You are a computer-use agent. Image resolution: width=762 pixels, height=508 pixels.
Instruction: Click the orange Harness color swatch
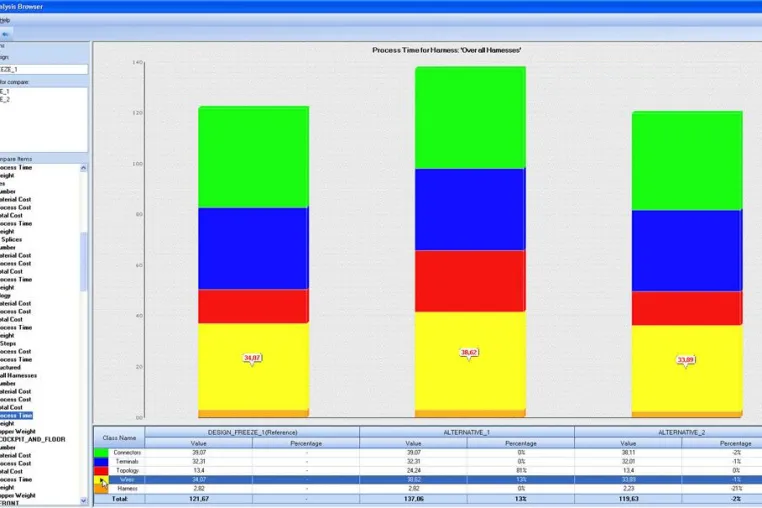101,489
